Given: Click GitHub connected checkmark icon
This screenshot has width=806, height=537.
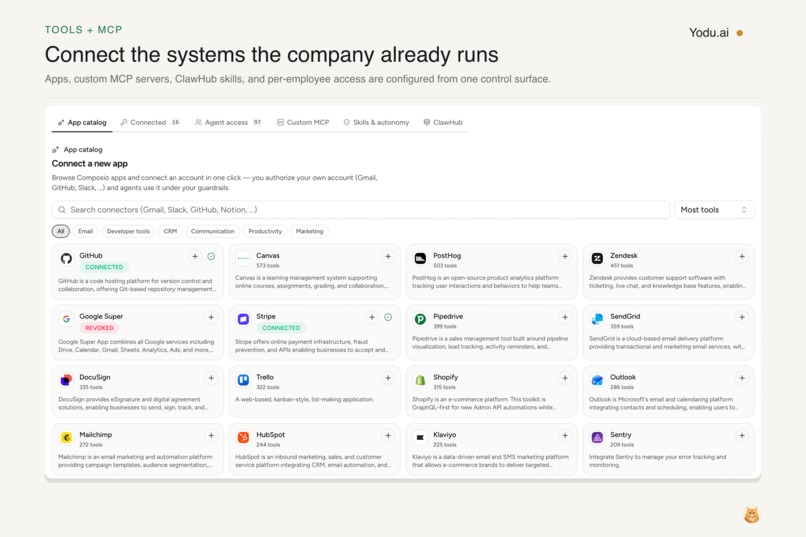Looking at the screenshot, I should click(x=211, y=256).
